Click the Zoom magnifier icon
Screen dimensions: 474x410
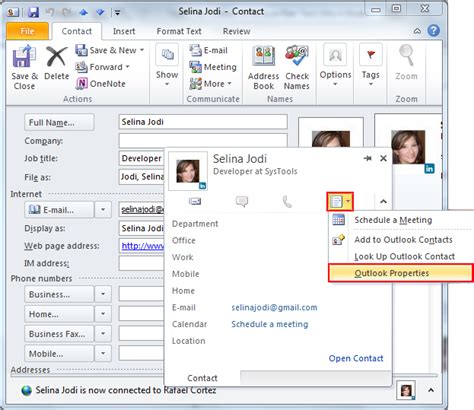pos(406,55)
